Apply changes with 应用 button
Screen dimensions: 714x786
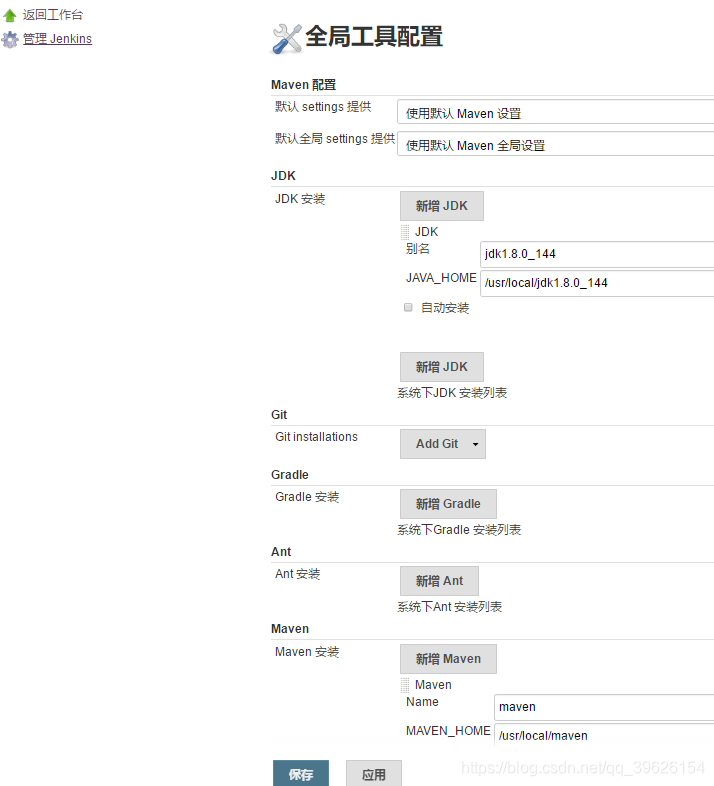pos(374,773)
